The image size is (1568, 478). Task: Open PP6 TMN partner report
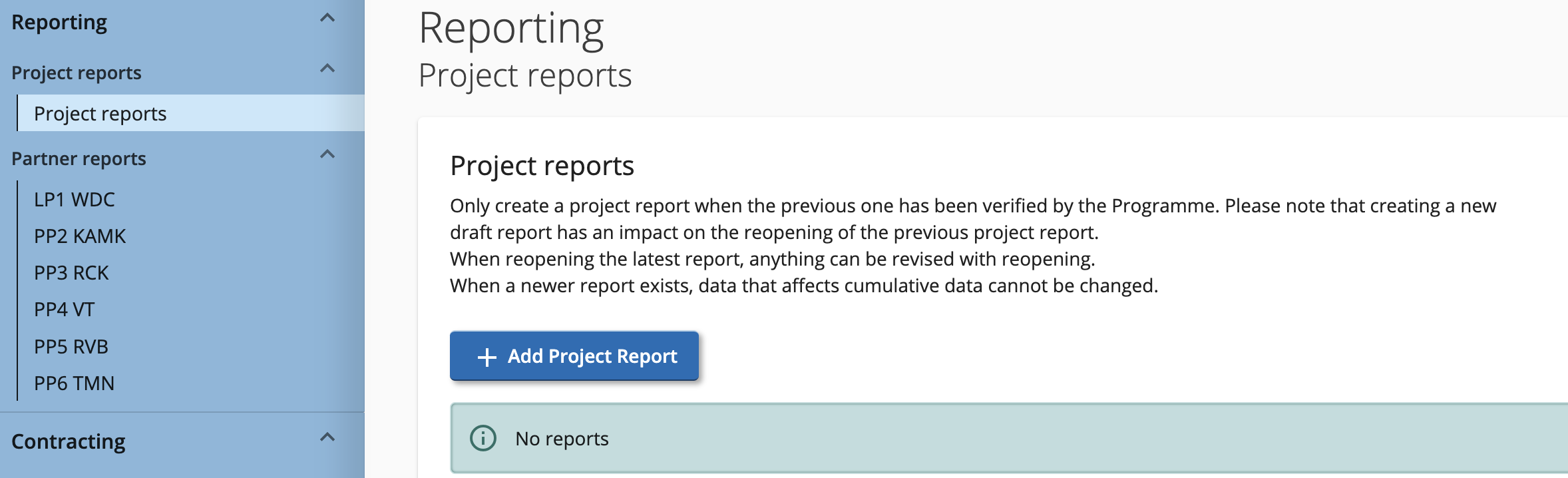click(x=75, y=383)
